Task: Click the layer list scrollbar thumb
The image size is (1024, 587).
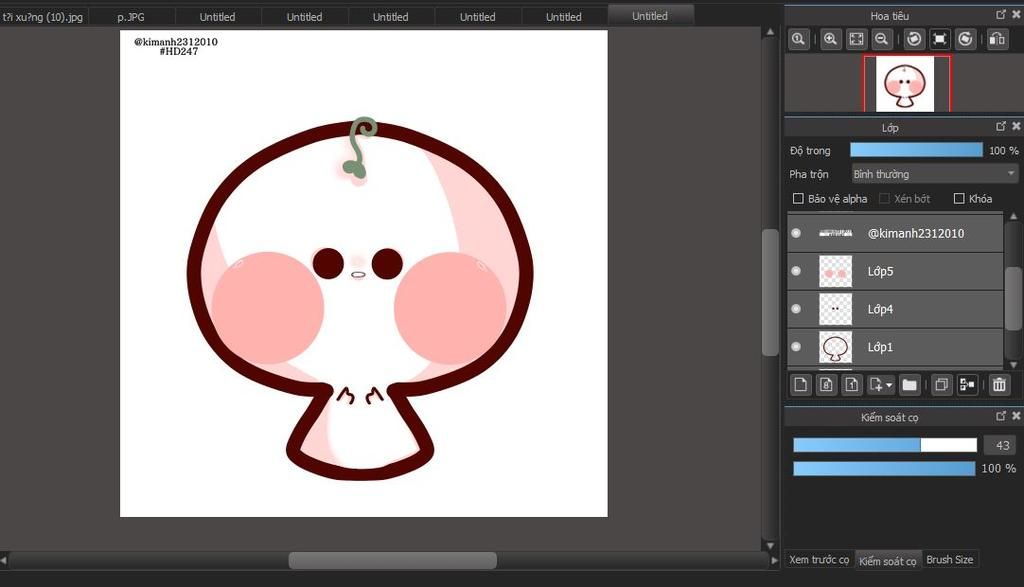Action: pos(1014,297)
